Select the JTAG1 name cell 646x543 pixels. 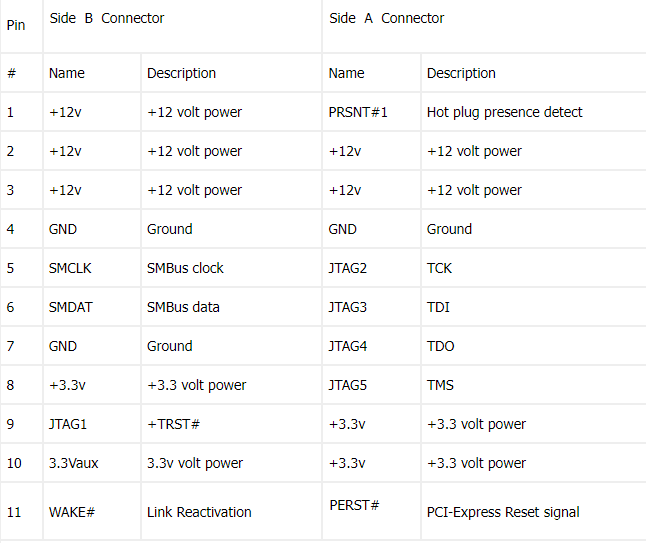68,424
